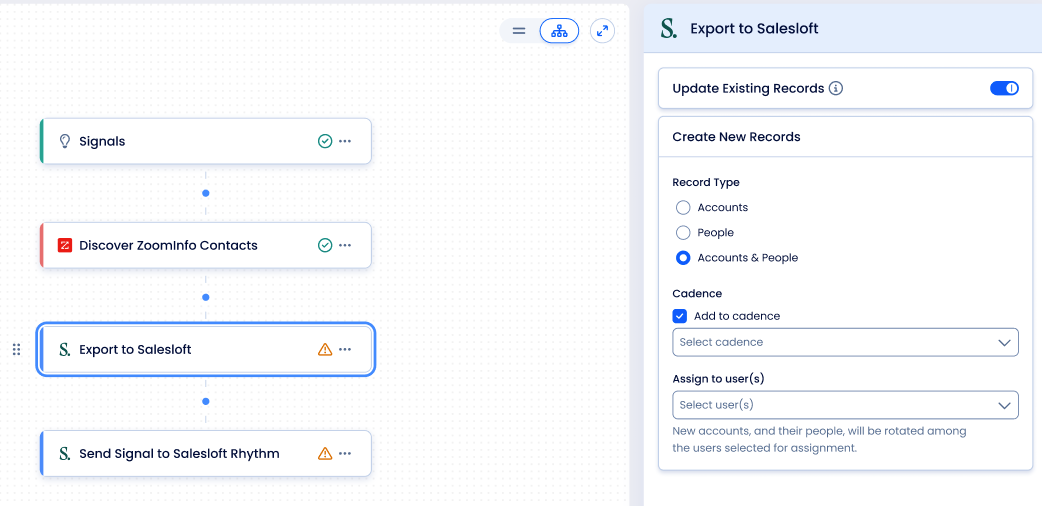Select the Export to Salesloft step
Image resolution: width=1042 pixels, height=506 pixels.
[205, 349]
